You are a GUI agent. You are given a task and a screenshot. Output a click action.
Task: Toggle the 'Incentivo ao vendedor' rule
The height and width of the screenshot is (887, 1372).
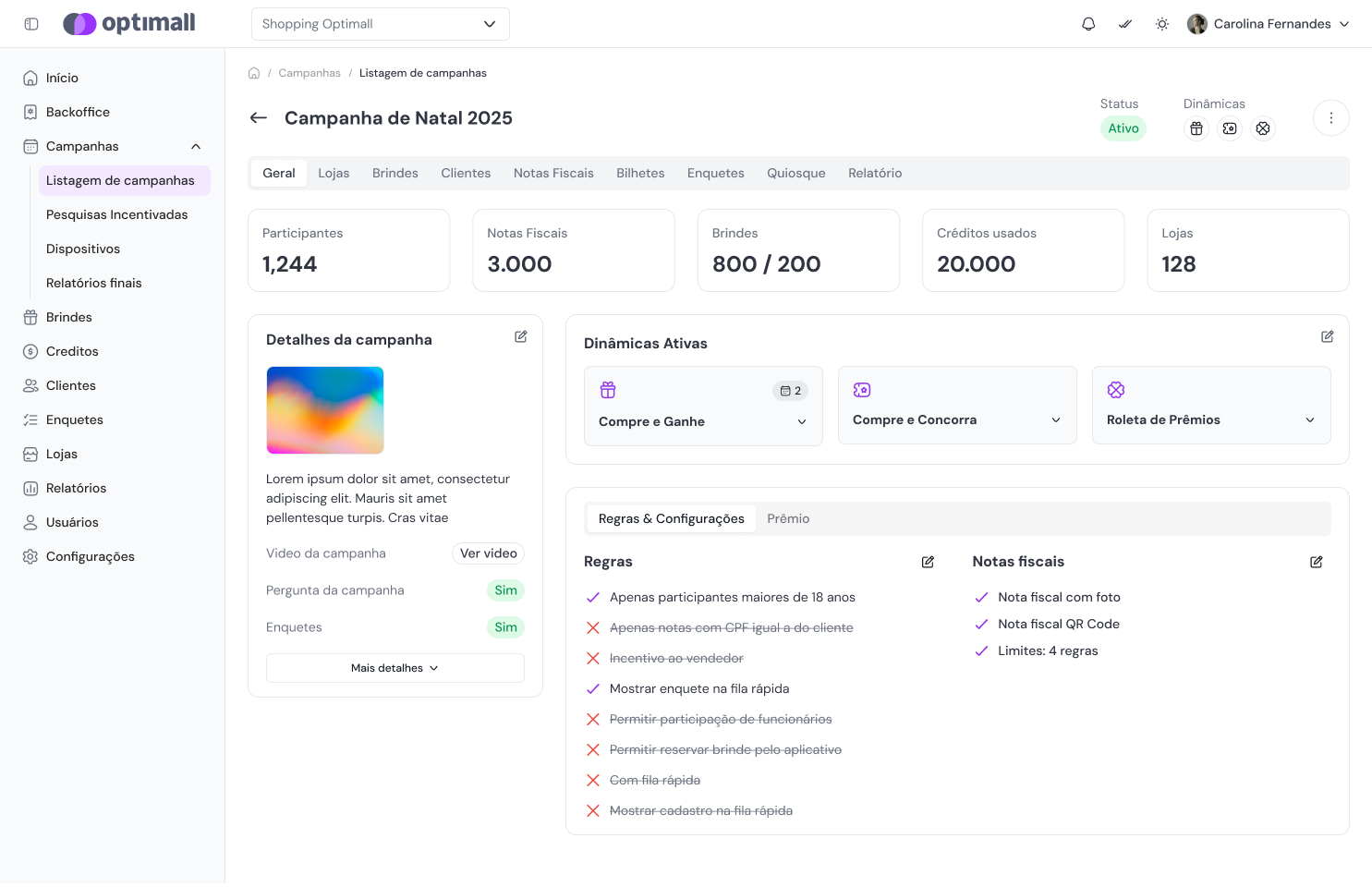coord(593,658)
